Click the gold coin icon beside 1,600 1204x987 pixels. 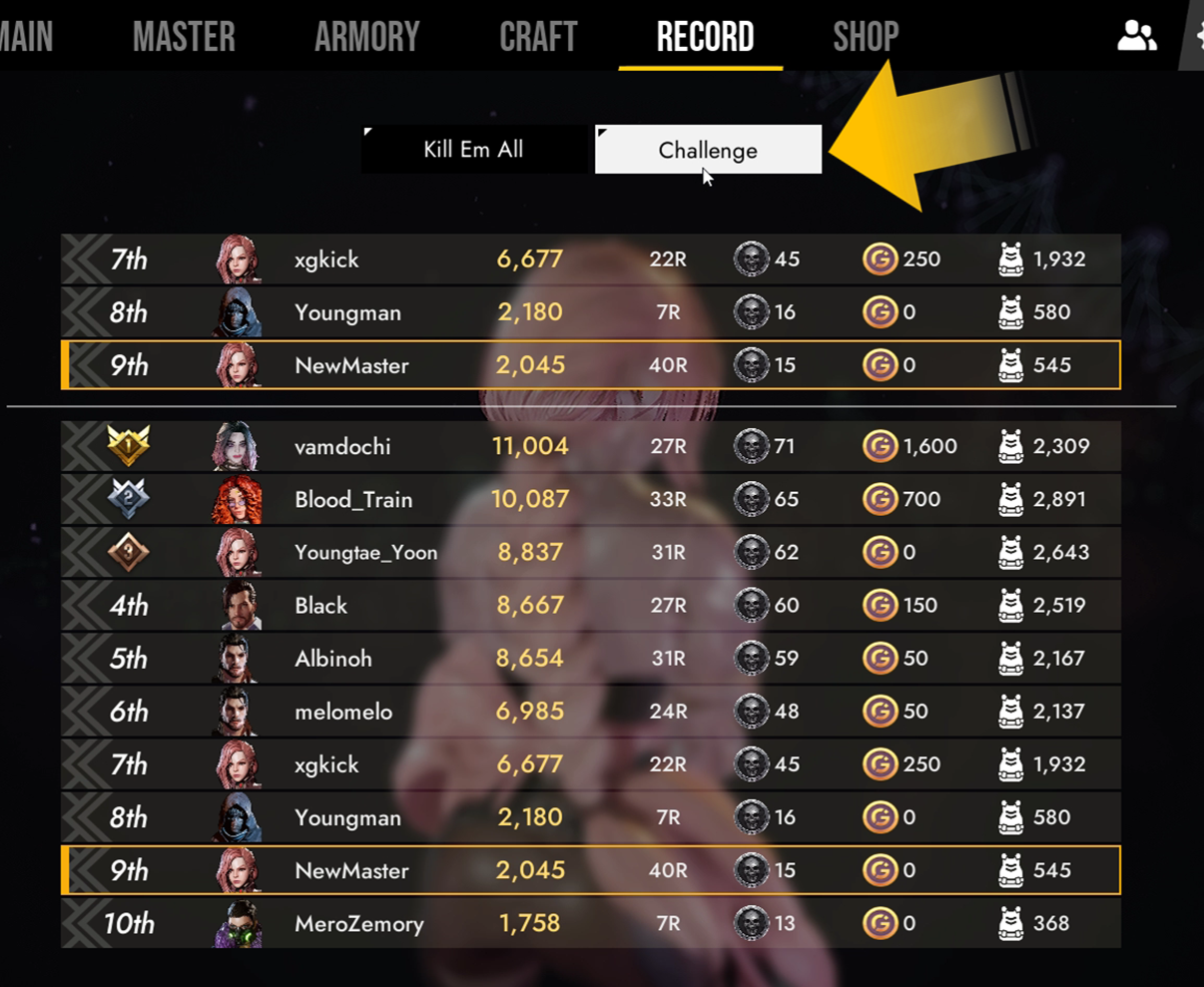click(x=880, y=446)
